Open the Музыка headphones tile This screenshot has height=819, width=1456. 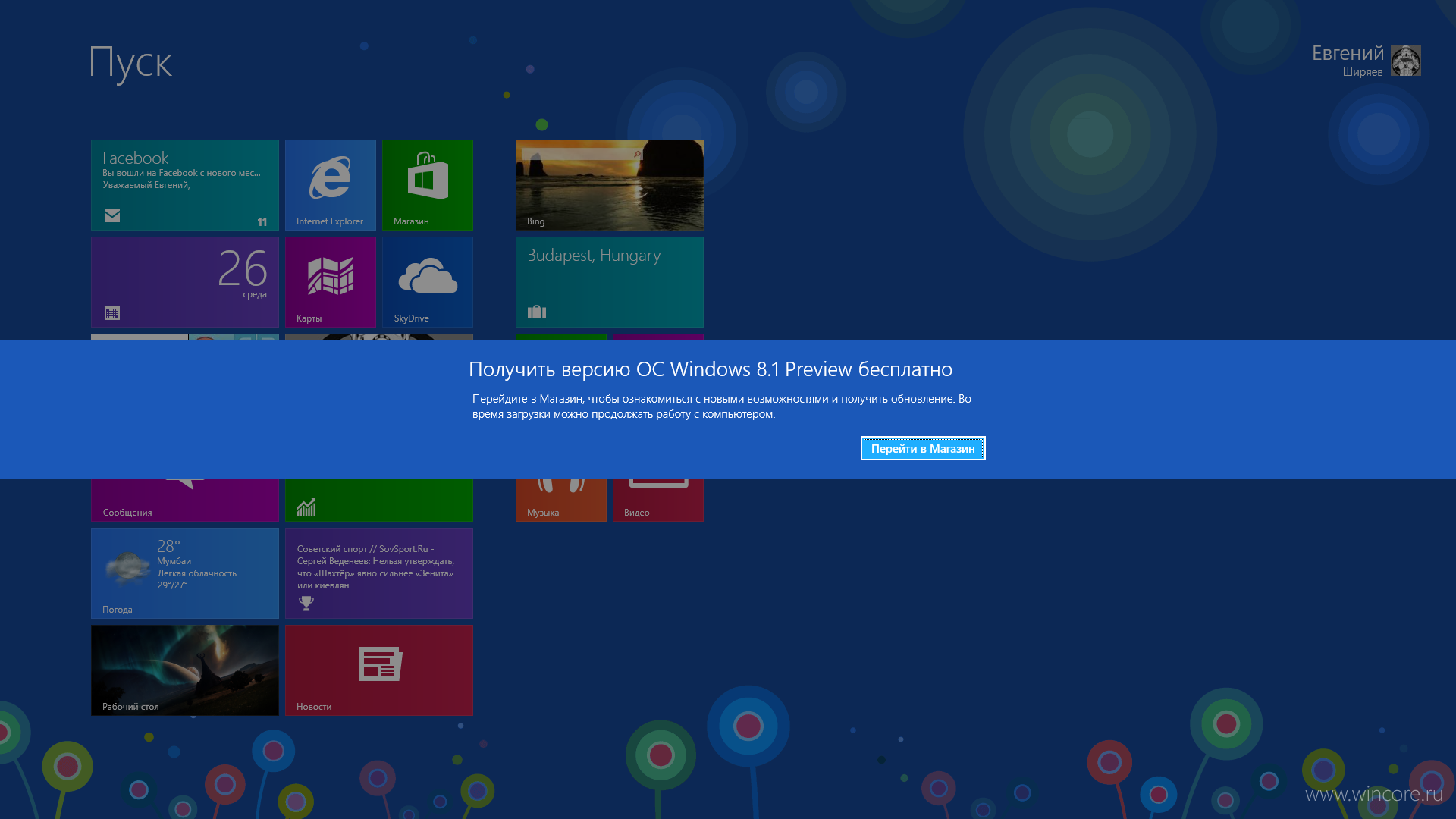tap(561, 500)
